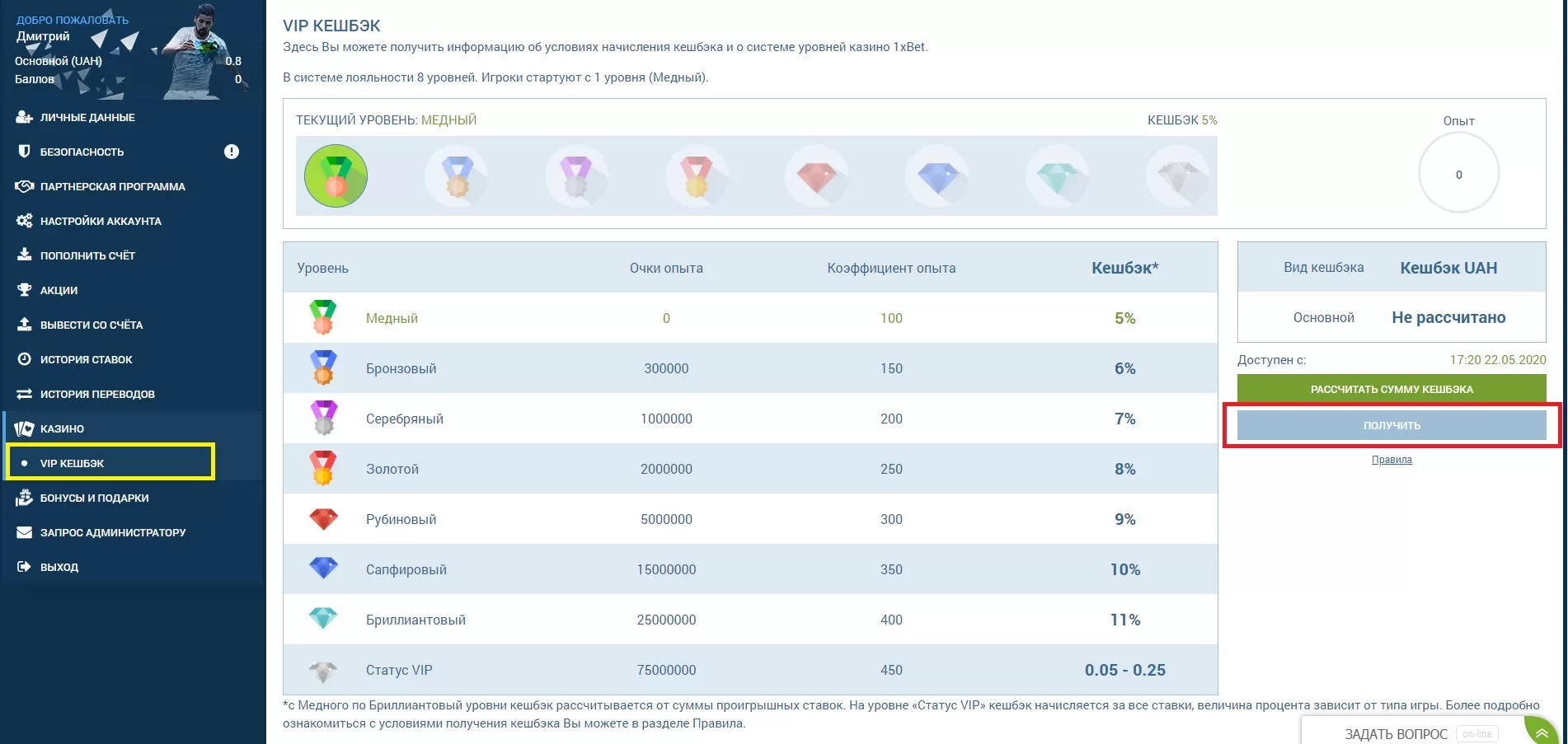
Task: Click the sapphire gem icon in level bar
Action: 937,176
